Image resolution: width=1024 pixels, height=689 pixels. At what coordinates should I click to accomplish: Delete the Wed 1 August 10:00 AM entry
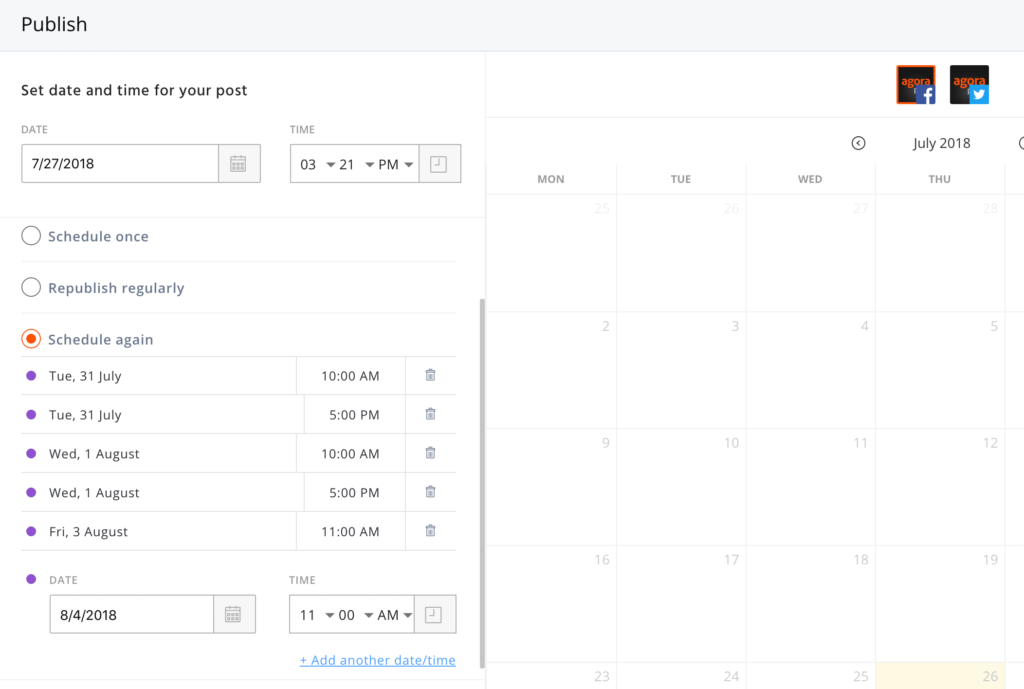[430, 453]
